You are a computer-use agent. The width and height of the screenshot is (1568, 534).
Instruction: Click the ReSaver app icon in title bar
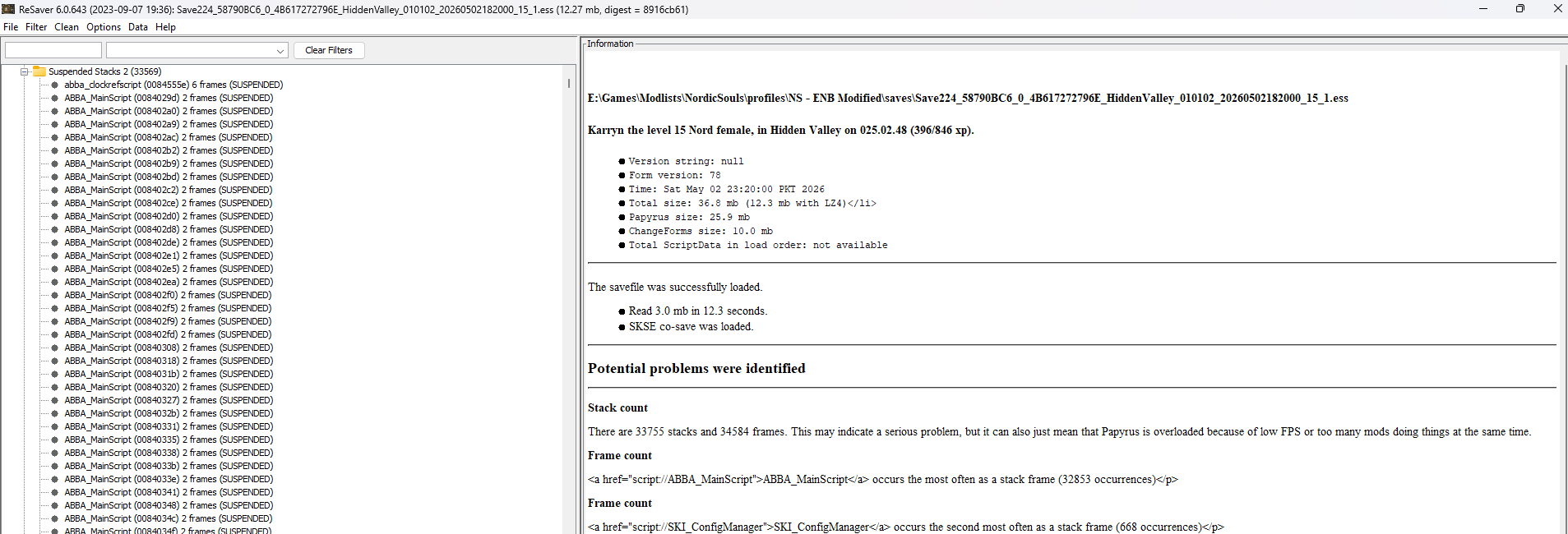click(x=8, y=9)
